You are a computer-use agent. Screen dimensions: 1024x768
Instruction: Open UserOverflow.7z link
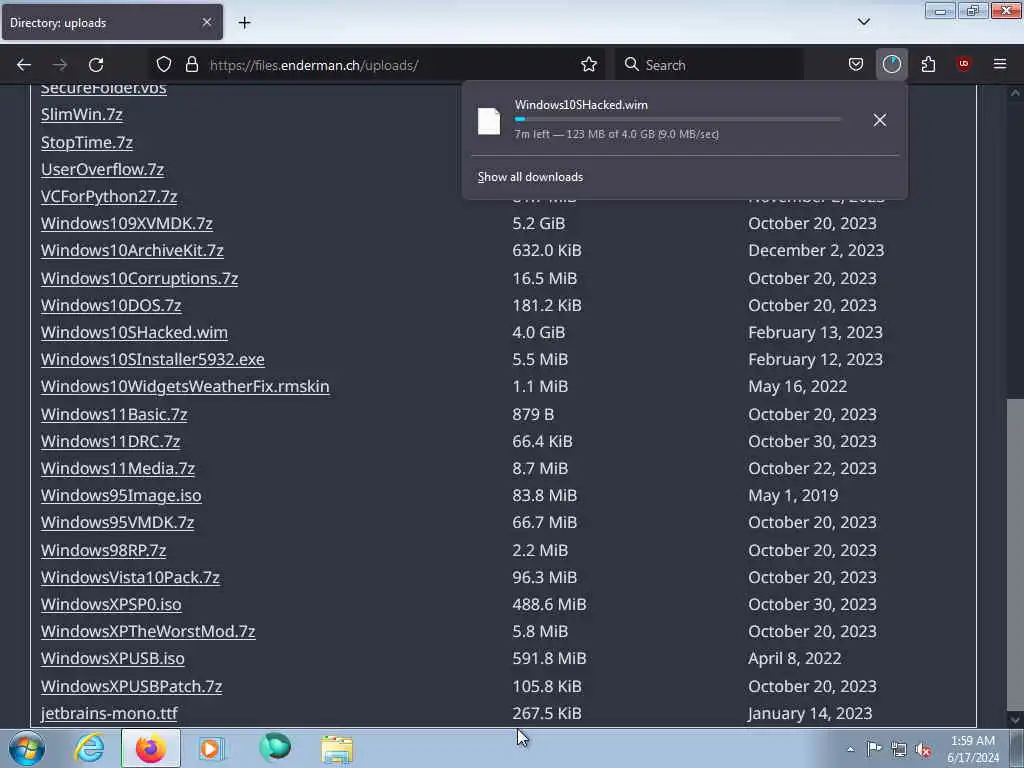tap(103, 169)
